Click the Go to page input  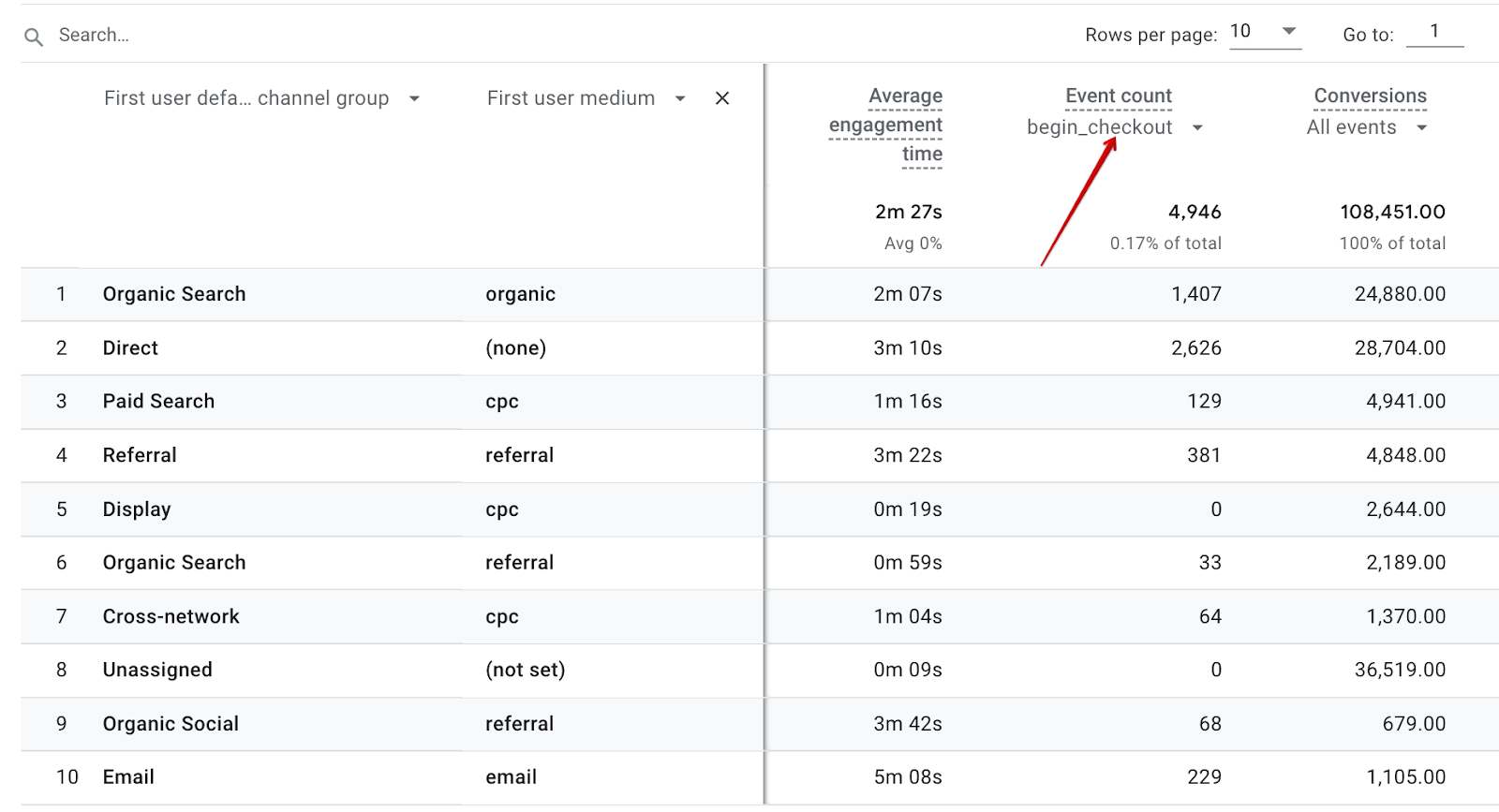pos(1433,32)
